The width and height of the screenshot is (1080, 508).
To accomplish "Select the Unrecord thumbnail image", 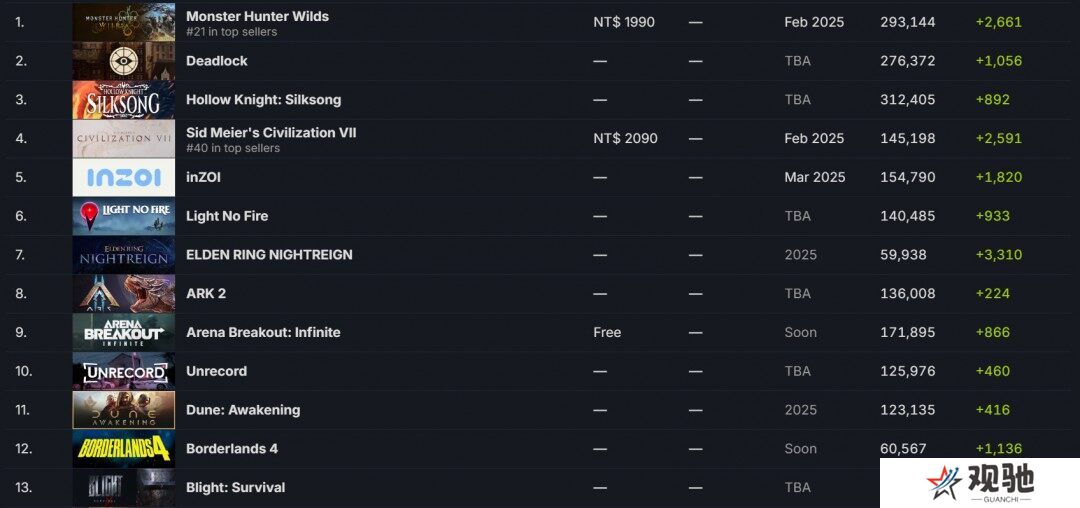I will point(124,371).
